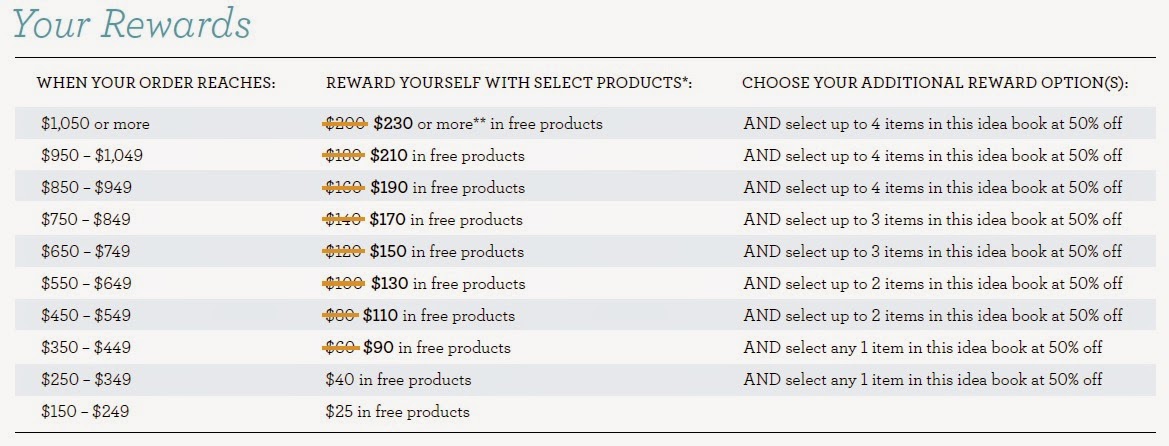
Task: Select the '$1,050 or more' order tier
Action: [95, 124]
